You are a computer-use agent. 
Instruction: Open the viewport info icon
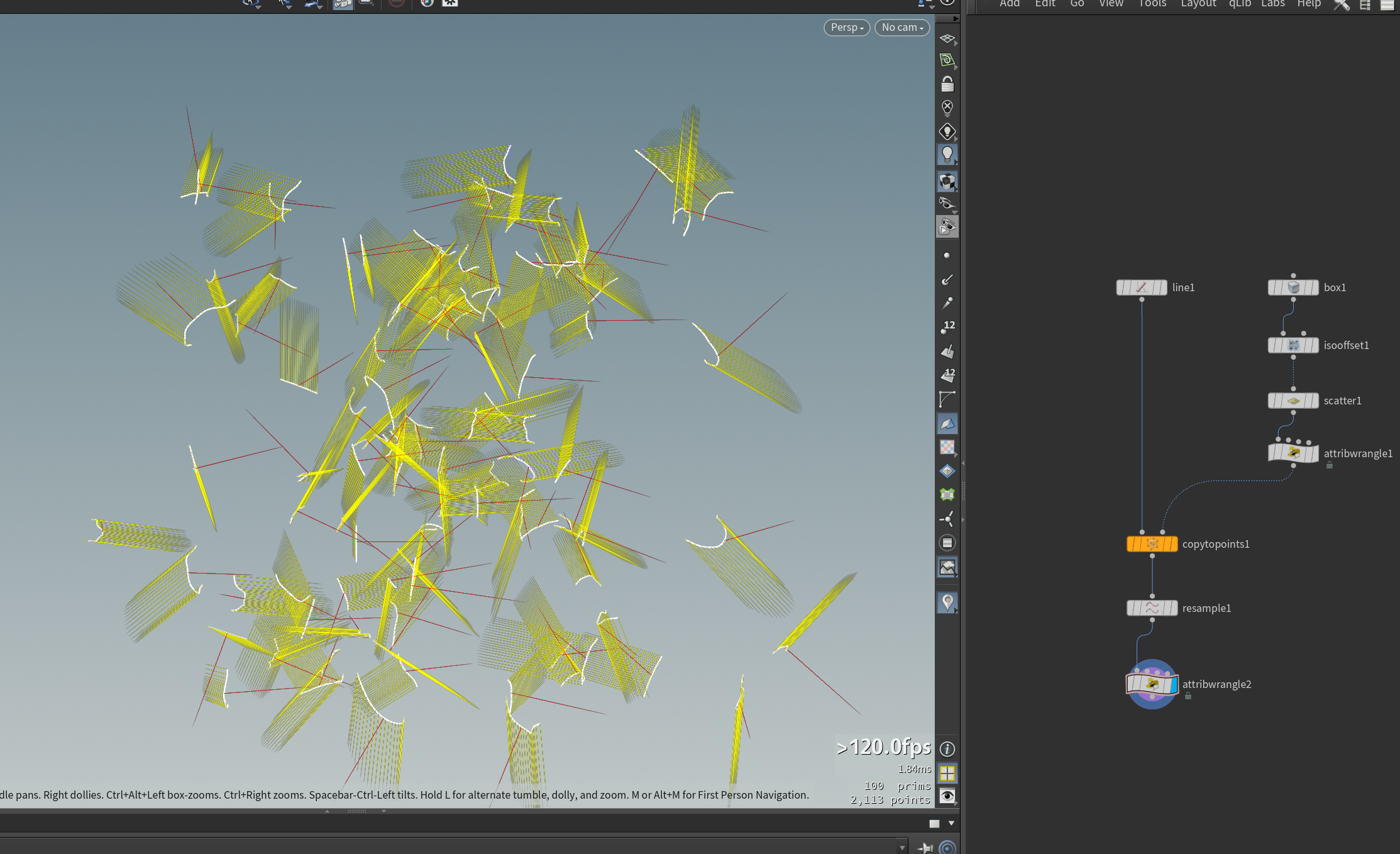coord(947,749)
